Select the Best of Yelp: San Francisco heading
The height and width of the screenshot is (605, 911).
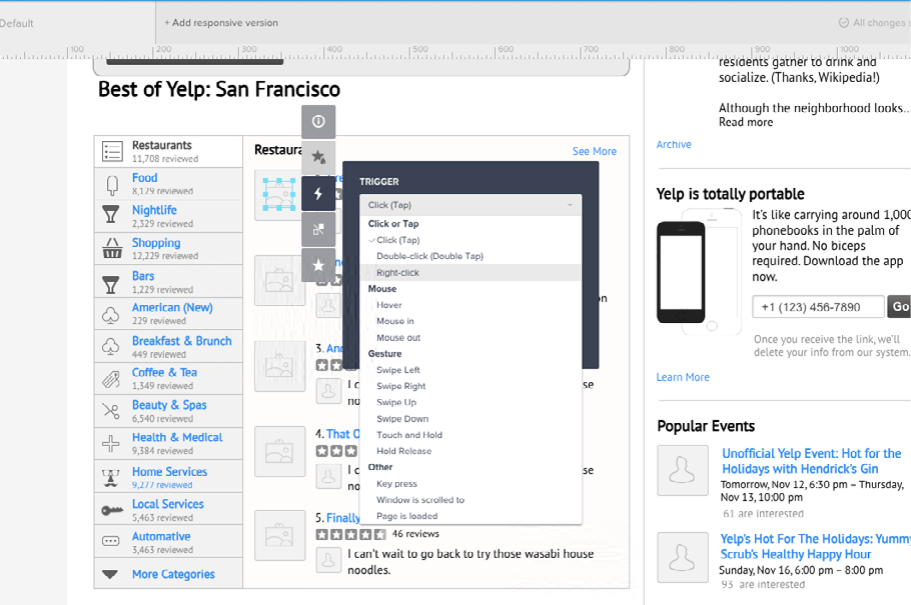(219, 89)
